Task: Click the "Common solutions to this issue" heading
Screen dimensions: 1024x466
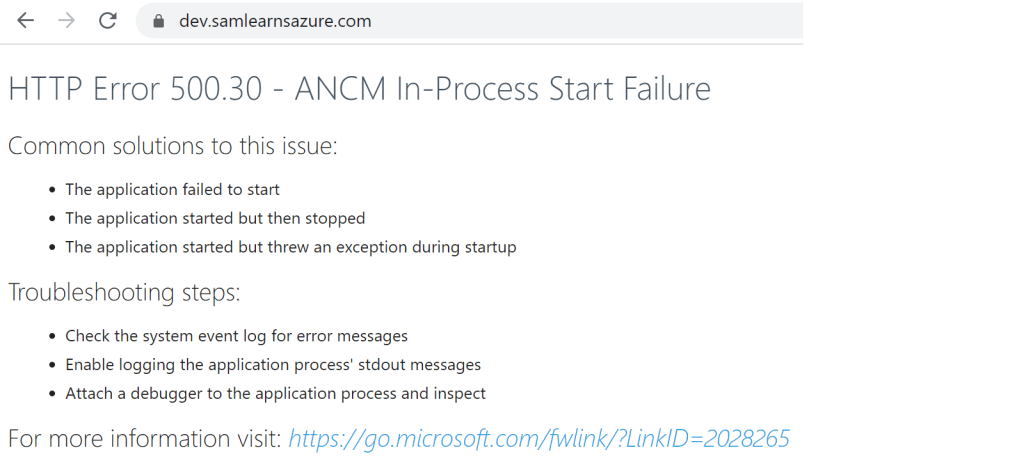Action: 173,146
